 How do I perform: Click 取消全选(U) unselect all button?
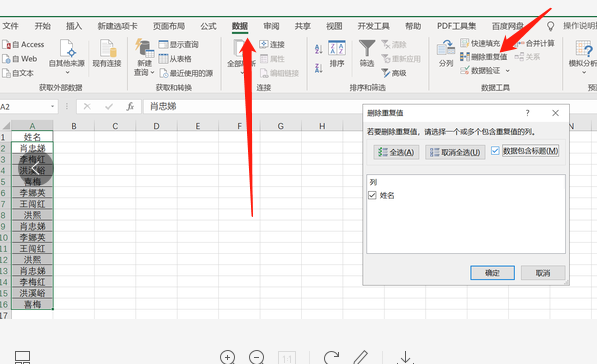[455, 152]
